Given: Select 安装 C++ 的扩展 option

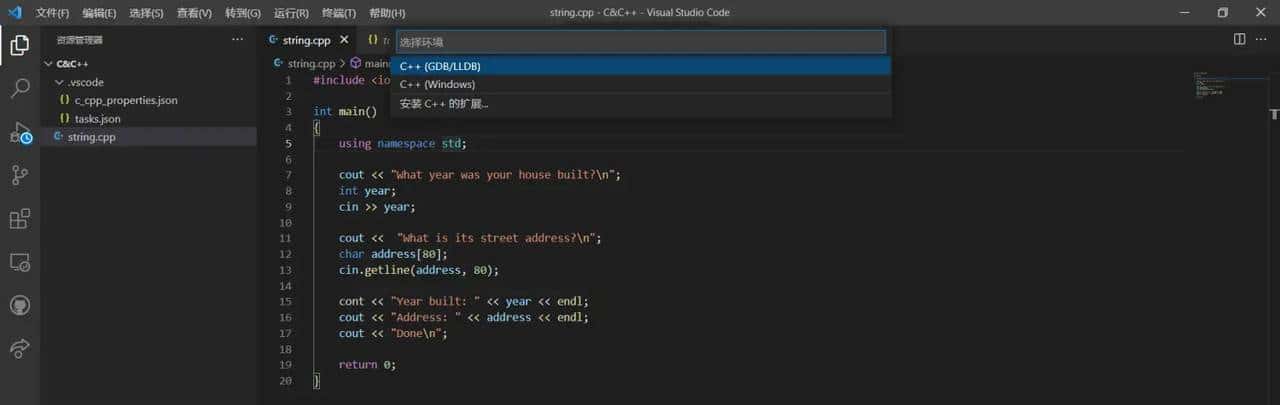Looking at the screenshot, I should coord(640,103).
